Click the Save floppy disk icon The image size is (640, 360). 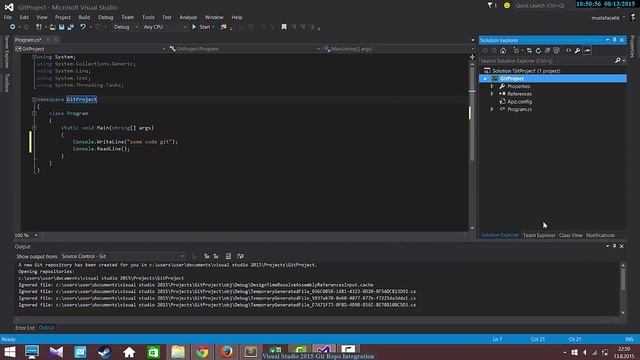click(x=62, y=27)
